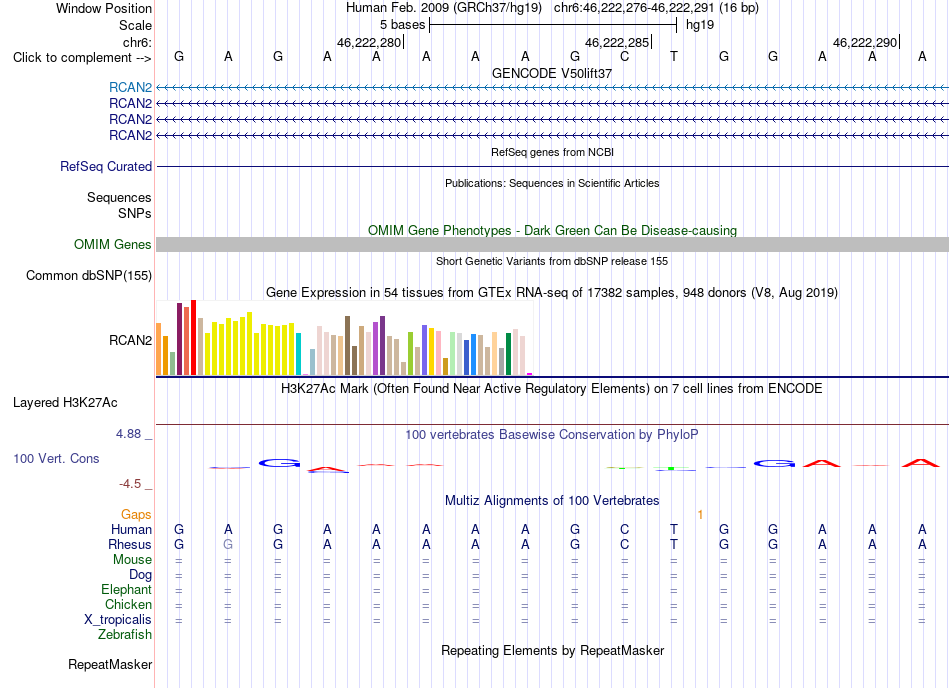Click the 46,222,280 position marker

[x=370, y=42]
